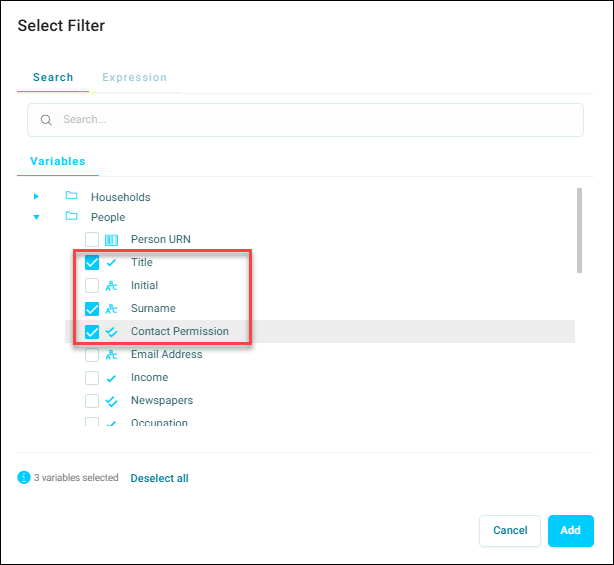This screenshot has width=614, height=565.
Task: Click the Add button
Action: [571, 531]
